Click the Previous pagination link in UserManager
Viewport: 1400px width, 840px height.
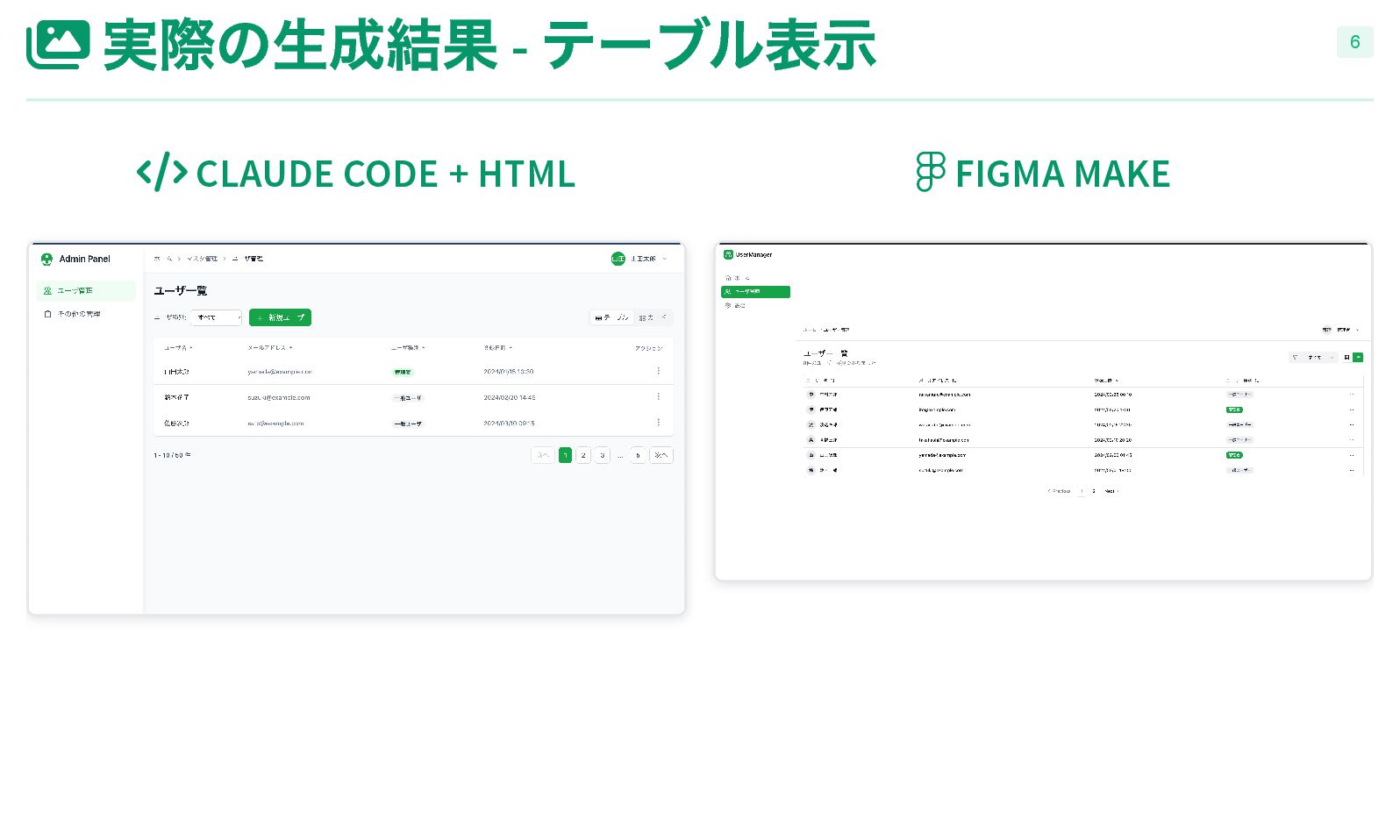click(1060, 491)
